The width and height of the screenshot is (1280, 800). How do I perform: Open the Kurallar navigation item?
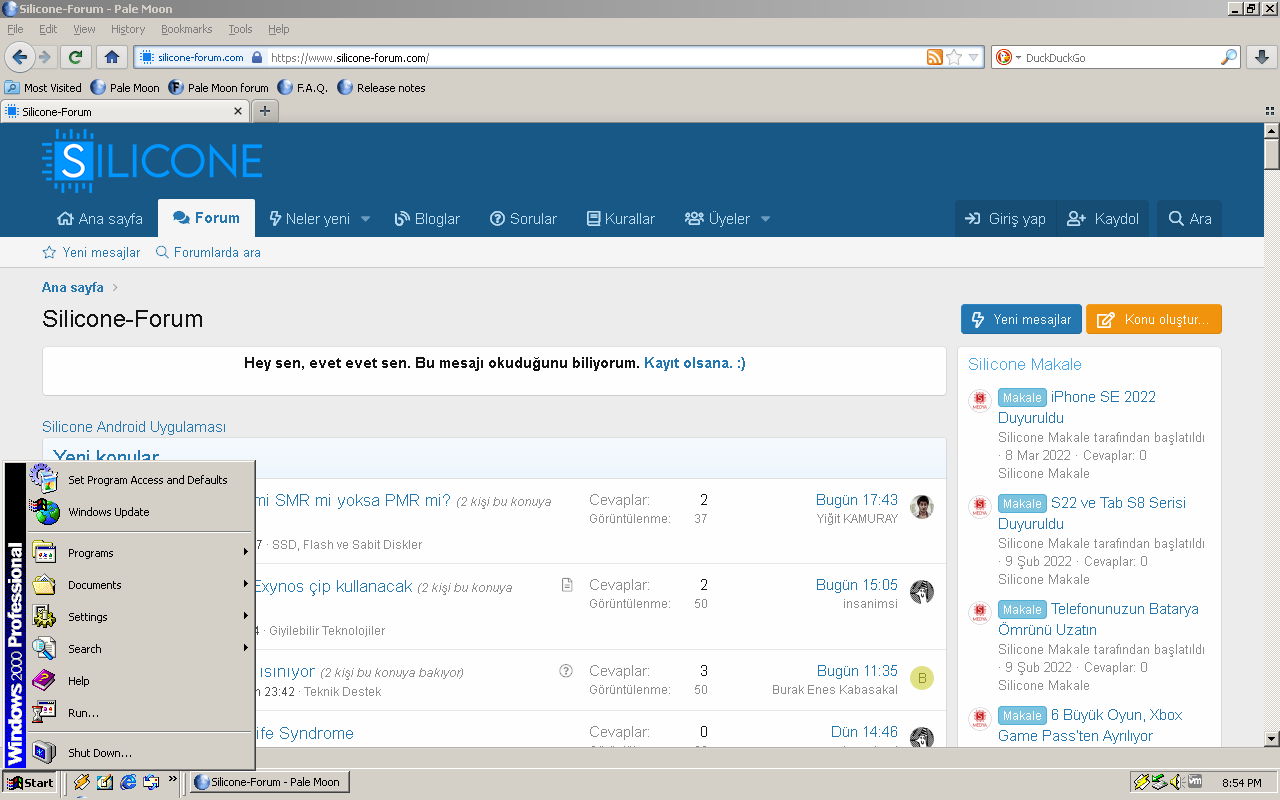[621, 219]
